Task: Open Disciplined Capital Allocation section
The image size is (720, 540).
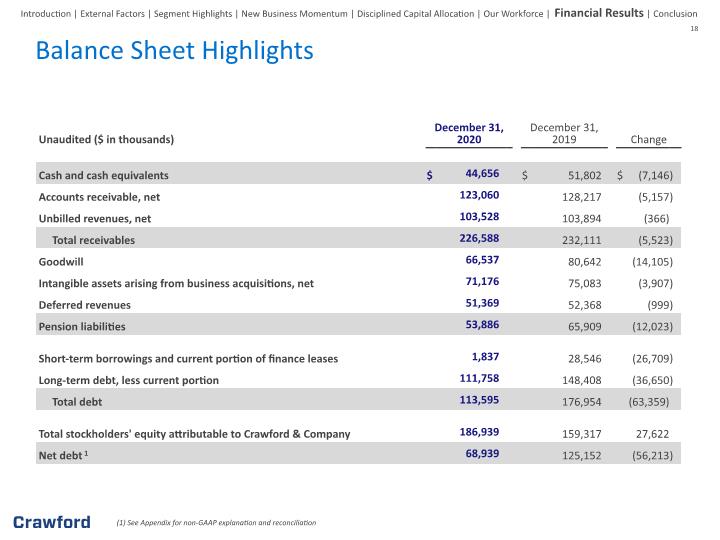Action: tap(416, 14)
